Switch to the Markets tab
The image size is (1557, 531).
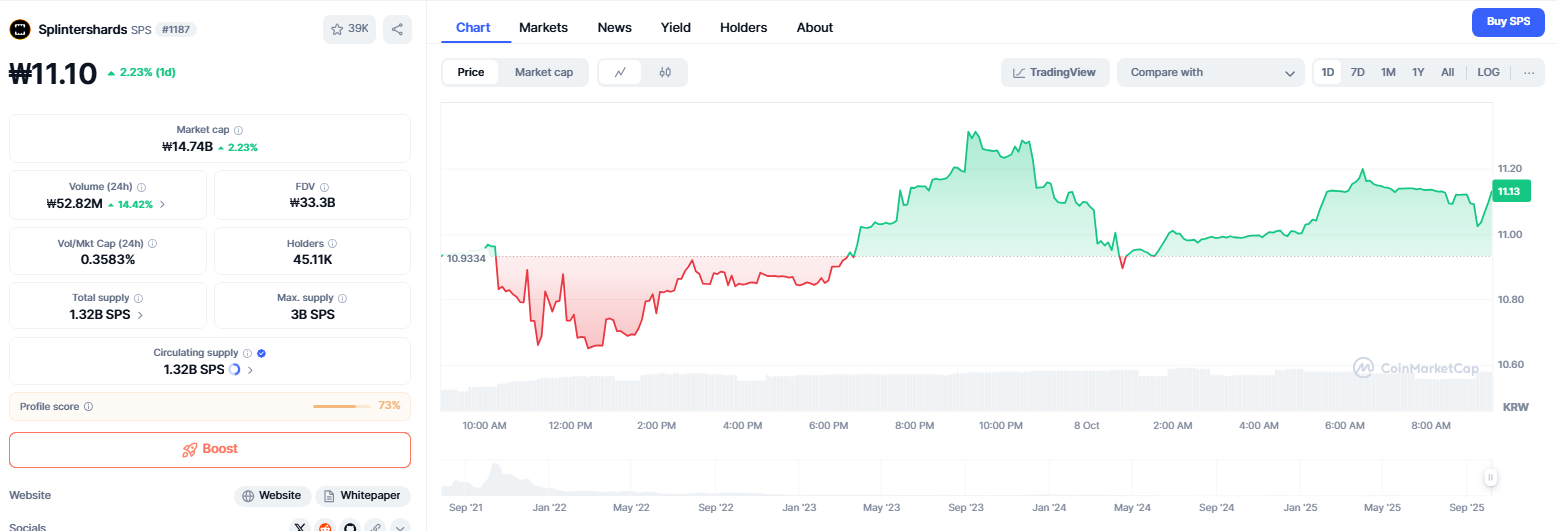click(543, 28)
